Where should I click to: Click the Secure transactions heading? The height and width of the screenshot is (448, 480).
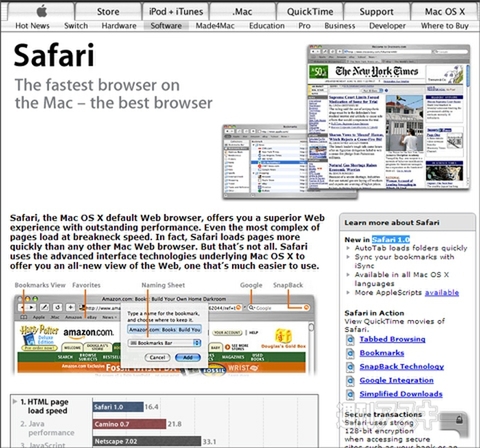tap(383, 414)
